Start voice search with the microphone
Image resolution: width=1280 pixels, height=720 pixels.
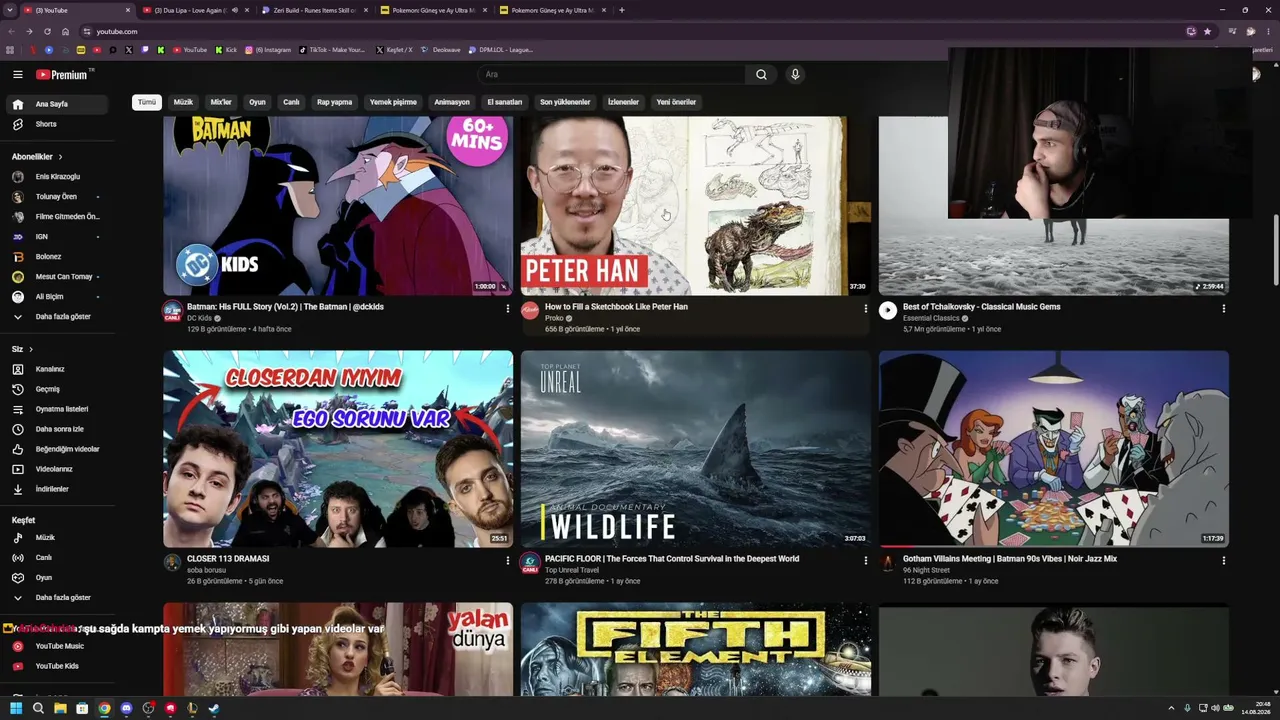(x=795, y=74)
